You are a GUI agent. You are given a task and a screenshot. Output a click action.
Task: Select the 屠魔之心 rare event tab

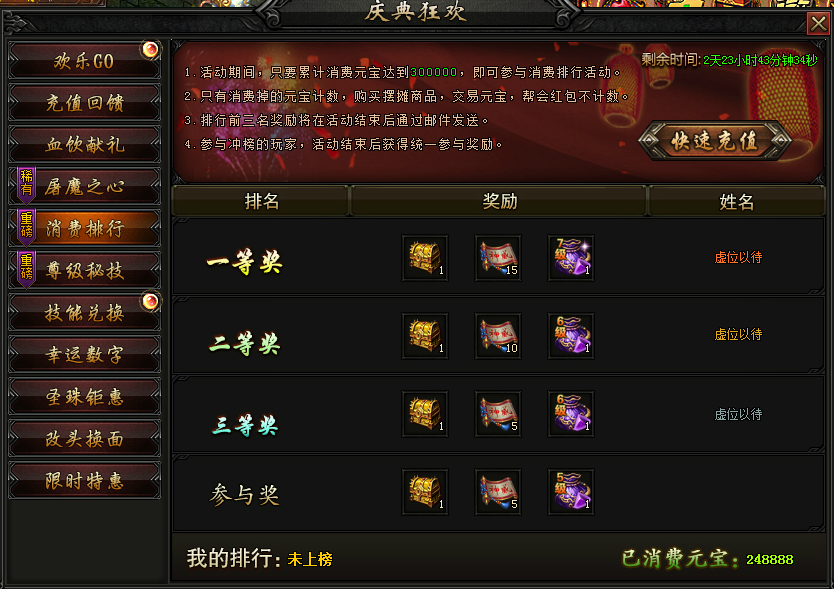84,187
